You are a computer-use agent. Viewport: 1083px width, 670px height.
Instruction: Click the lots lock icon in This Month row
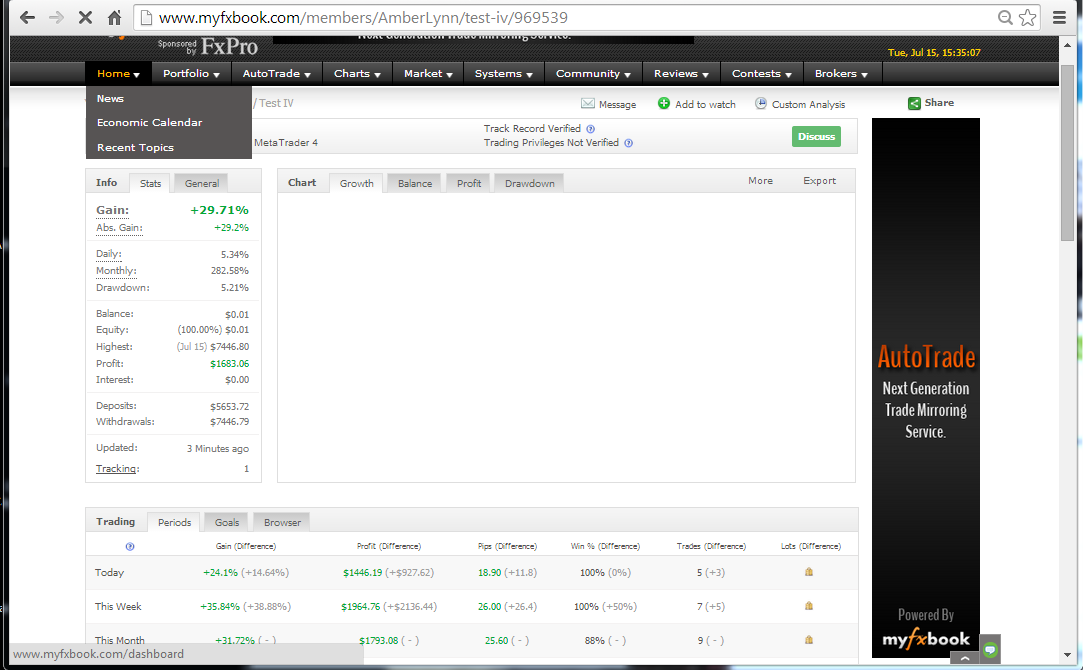[x=809, y=640]
